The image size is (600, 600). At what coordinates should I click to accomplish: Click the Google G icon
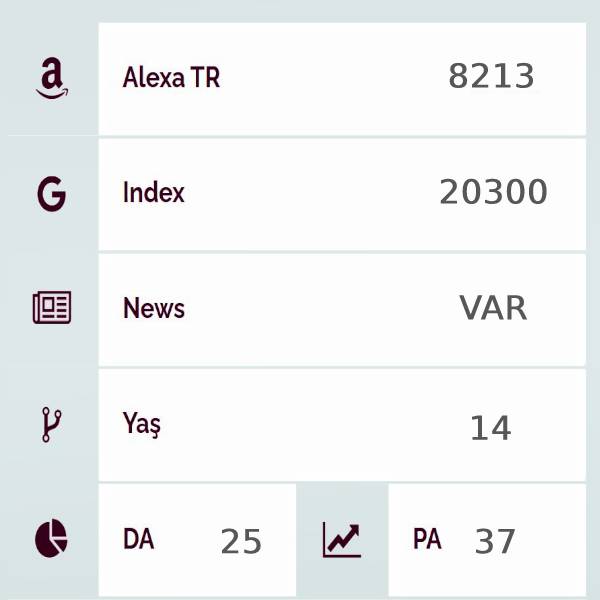(52, 194)
